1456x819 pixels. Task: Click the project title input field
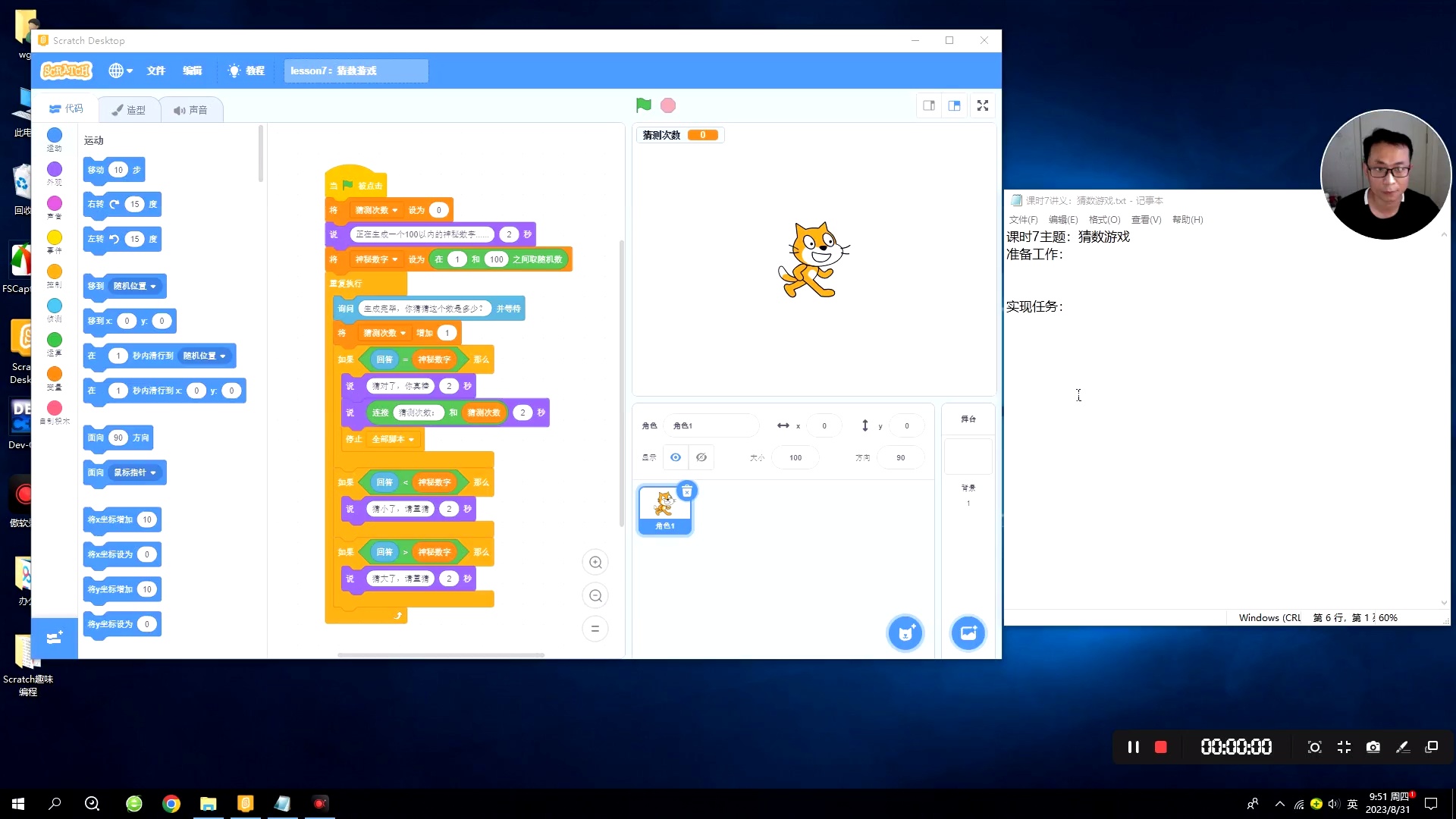coord(355,71)
